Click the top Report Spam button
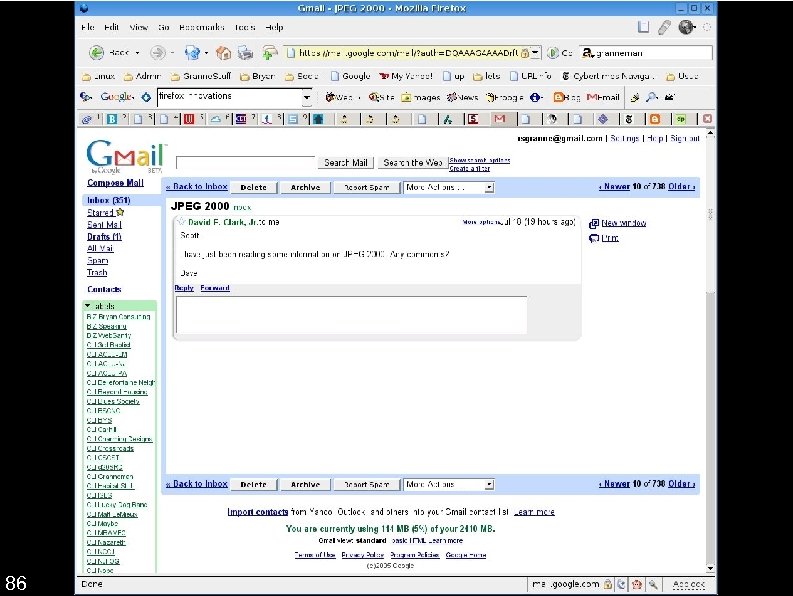This screenshot has width=793, height=596. 367,187
